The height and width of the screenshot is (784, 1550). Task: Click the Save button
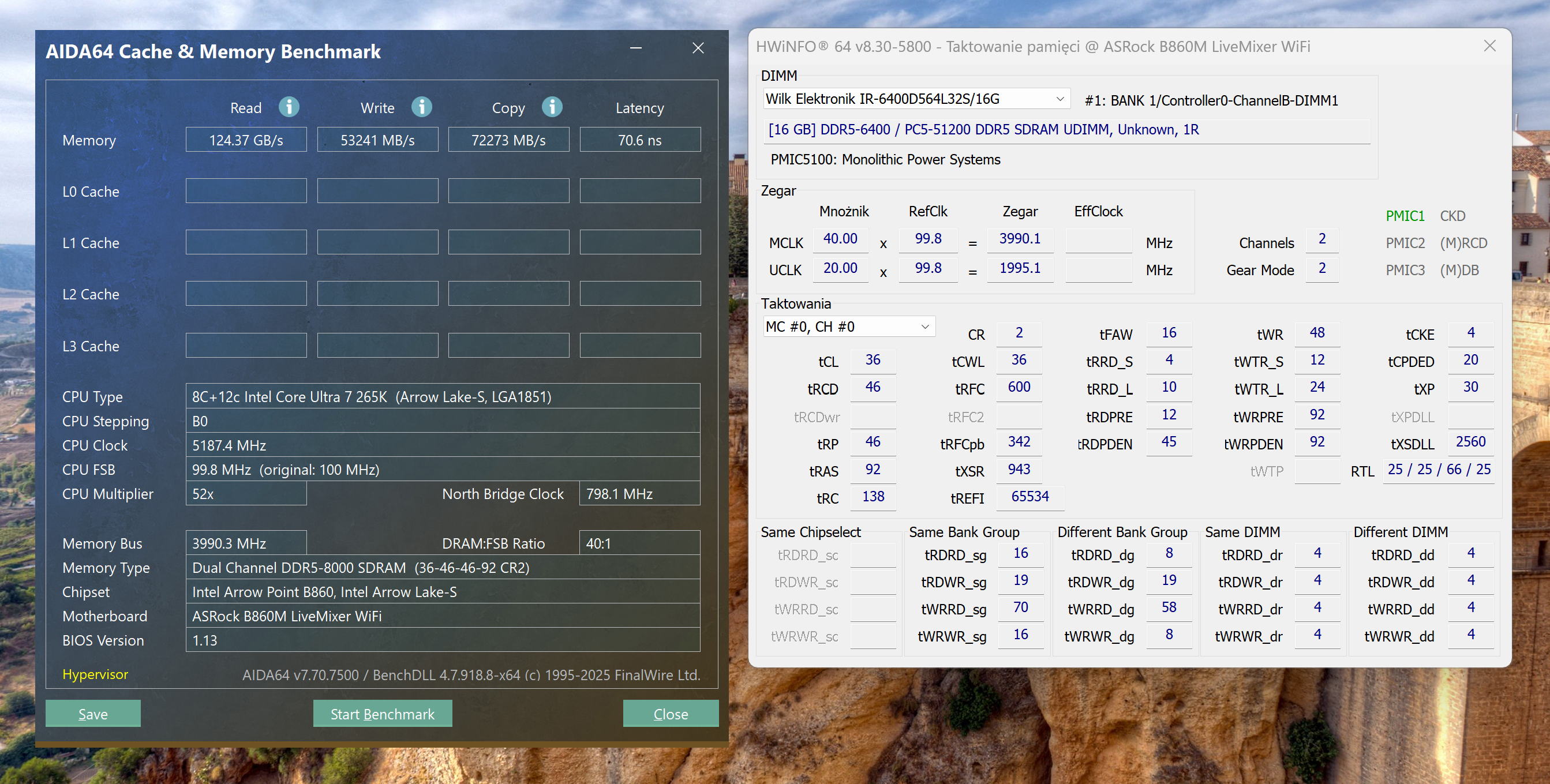(93, 714)
